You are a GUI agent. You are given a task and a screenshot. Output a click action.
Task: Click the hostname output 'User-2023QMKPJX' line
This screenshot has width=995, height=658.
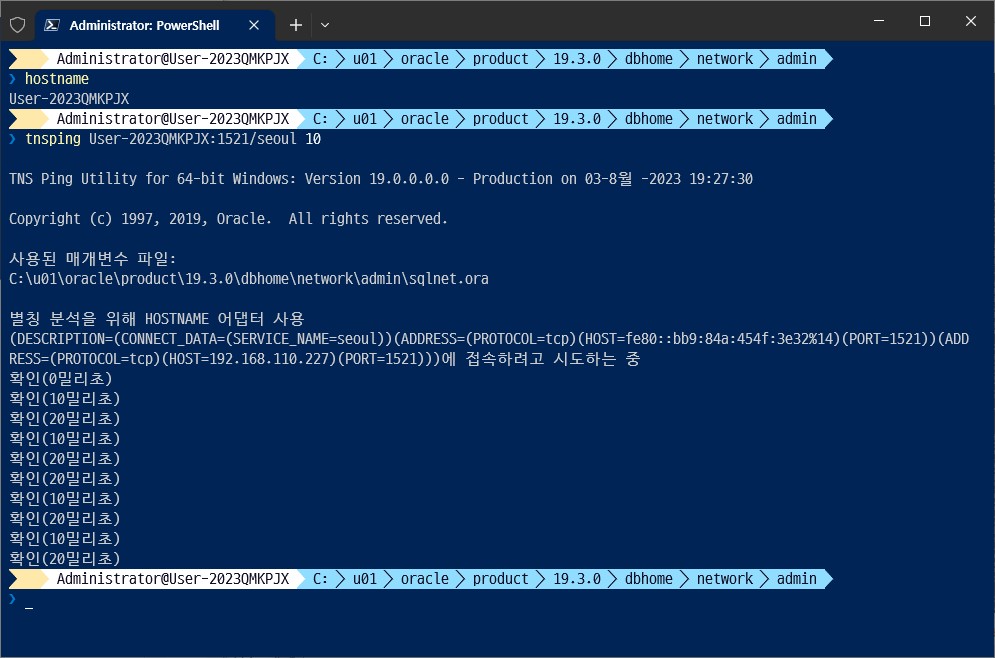click(69, 99)
